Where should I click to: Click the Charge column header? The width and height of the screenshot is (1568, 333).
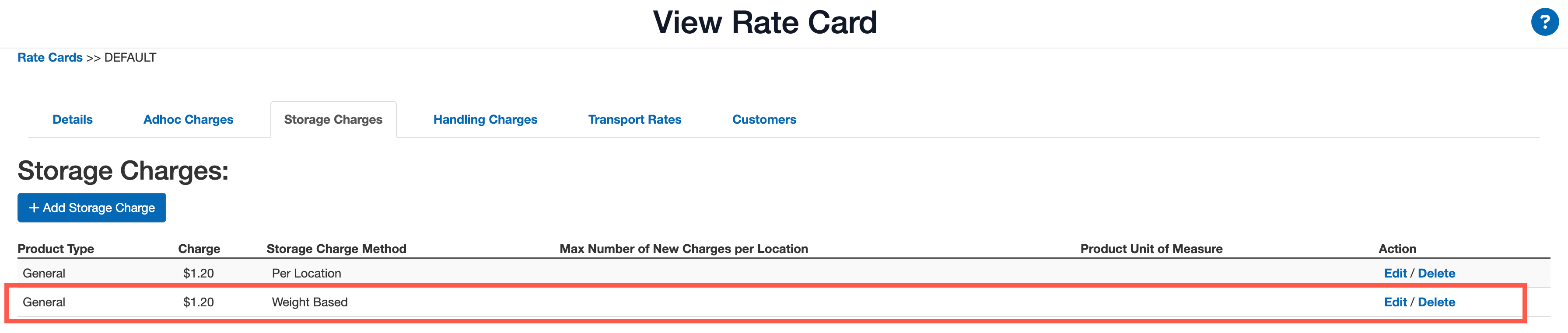pyautogui.click(x=199, y=249)
